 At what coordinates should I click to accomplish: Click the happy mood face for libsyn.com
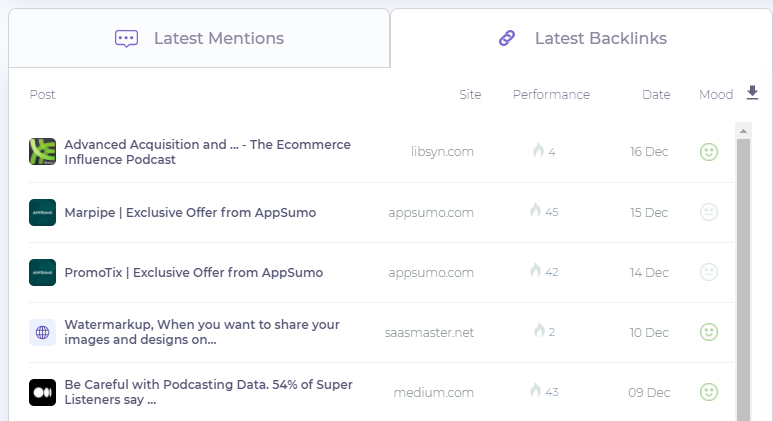pyautogui.click(x=709, y=152)
